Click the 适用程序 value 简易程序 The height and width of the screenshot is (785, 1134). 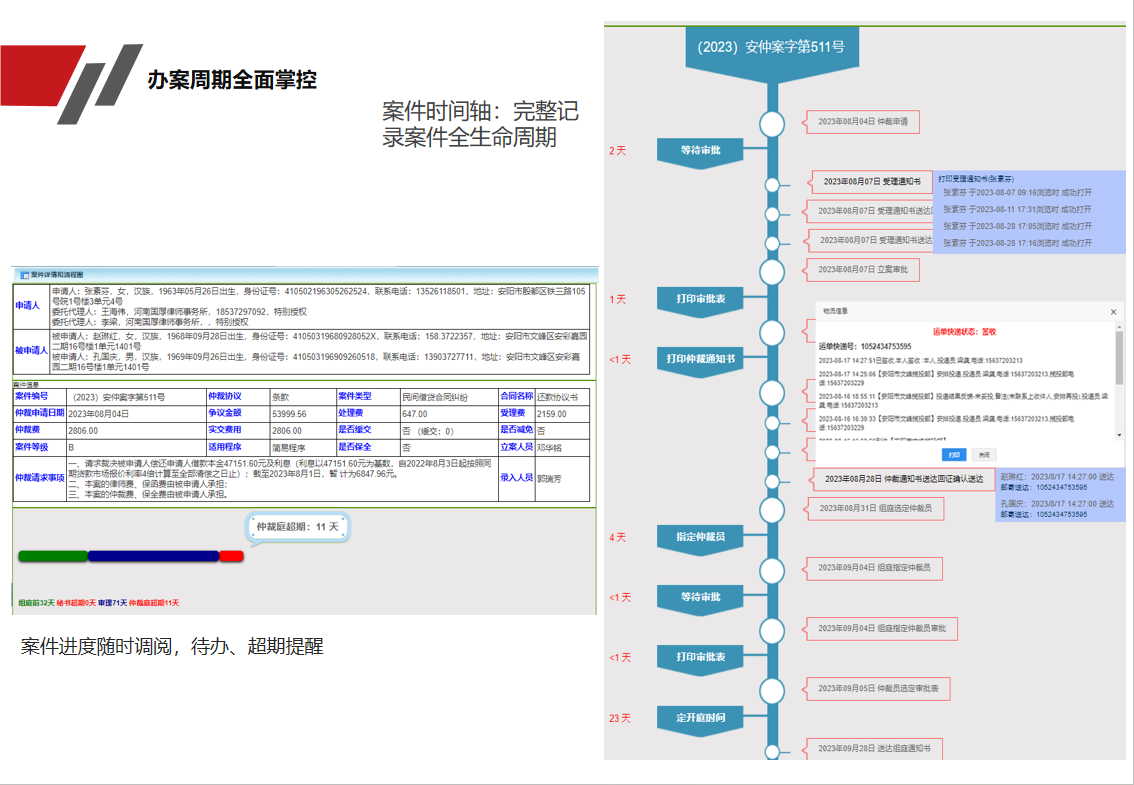(x=291, y=449)
